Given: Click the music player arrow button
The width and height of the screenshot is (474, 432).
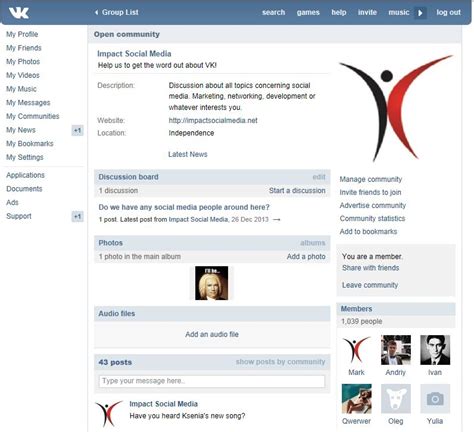Looking at the screenshot, I should tap(420, 13).
